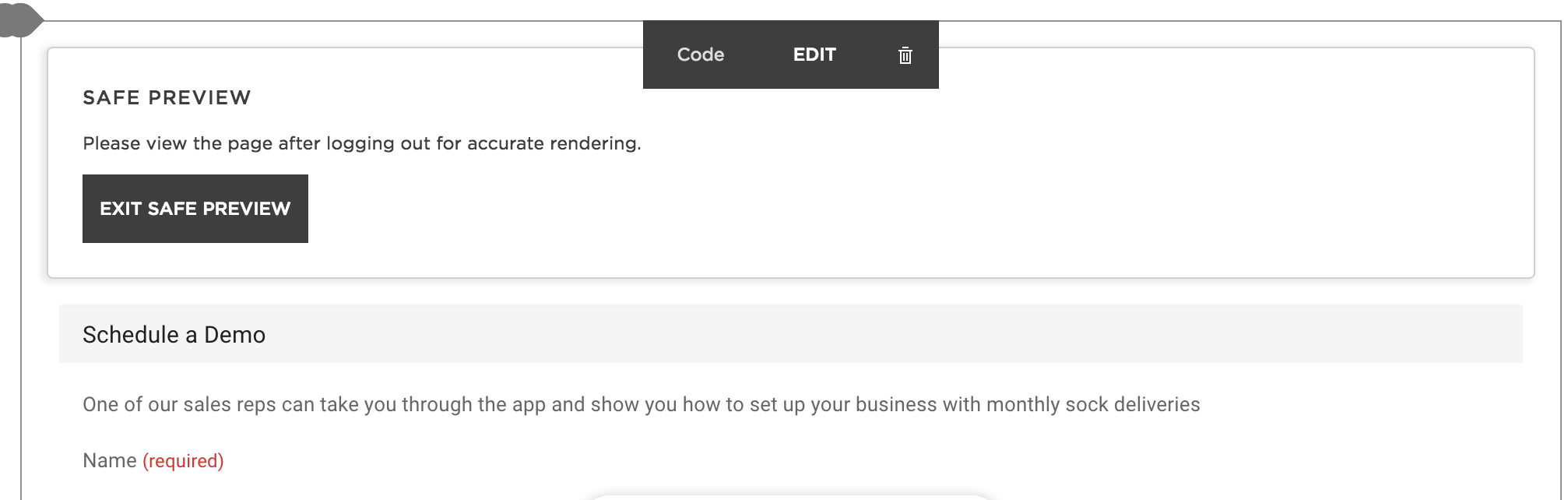Click 'monthly sock deliveries' in the description
1568x500 pixels.
coord(1093,404)
